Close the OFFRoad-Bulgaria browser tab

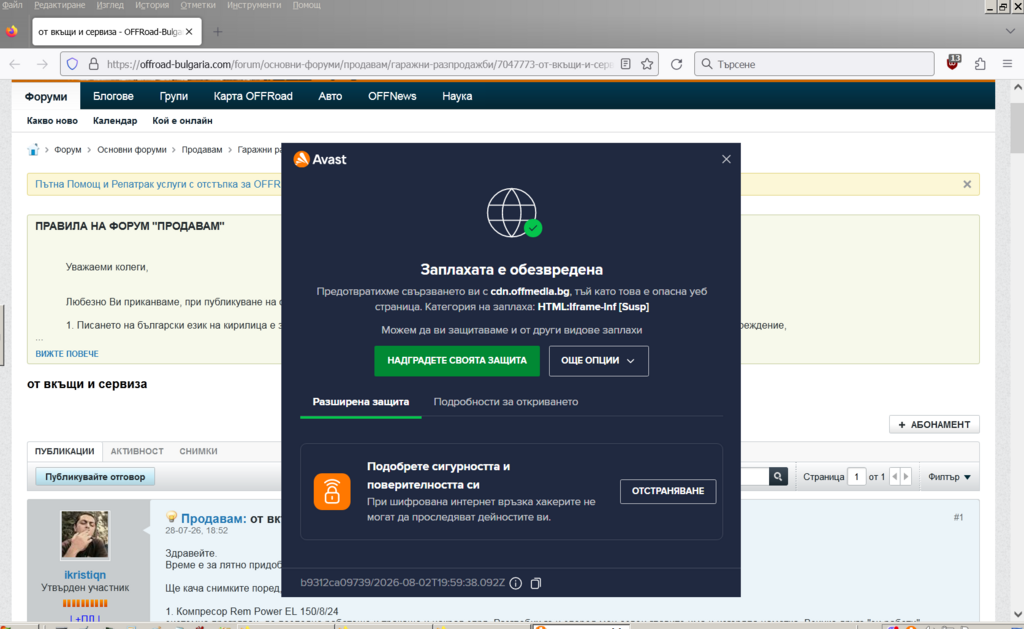[x=189, y=31]
